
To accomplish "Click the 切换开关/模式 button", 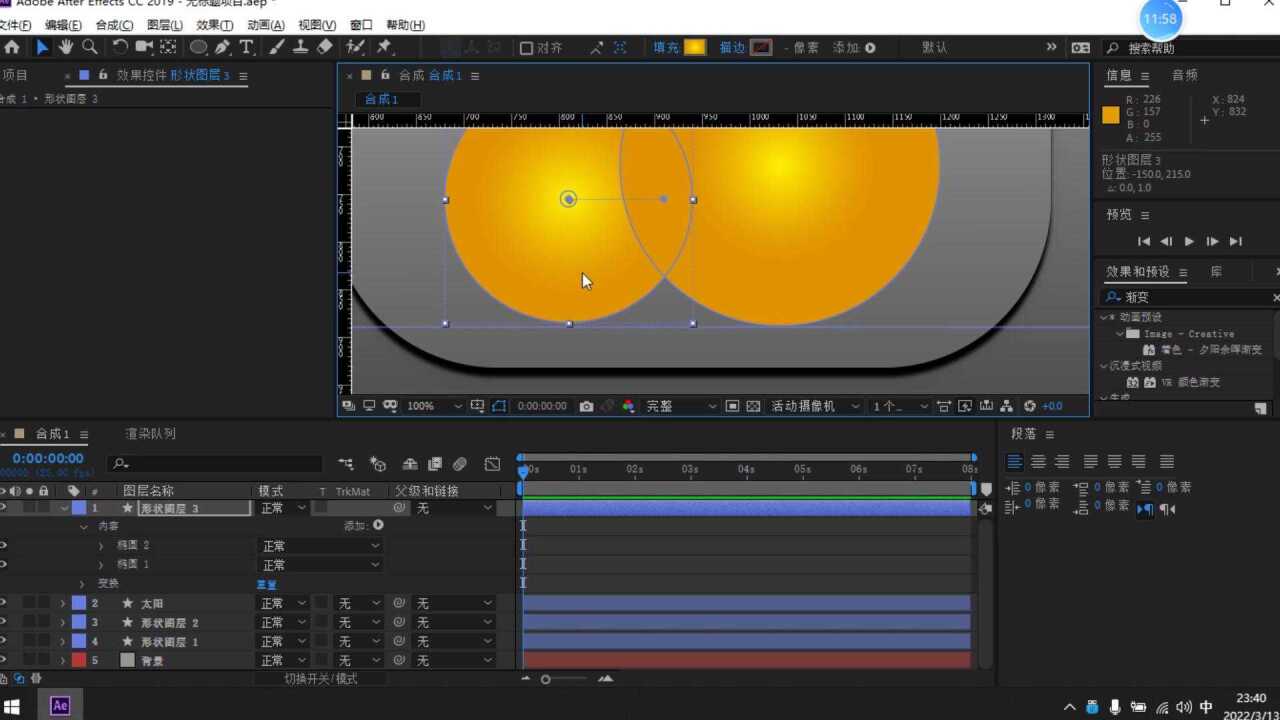I will click(x=321, y=679).
